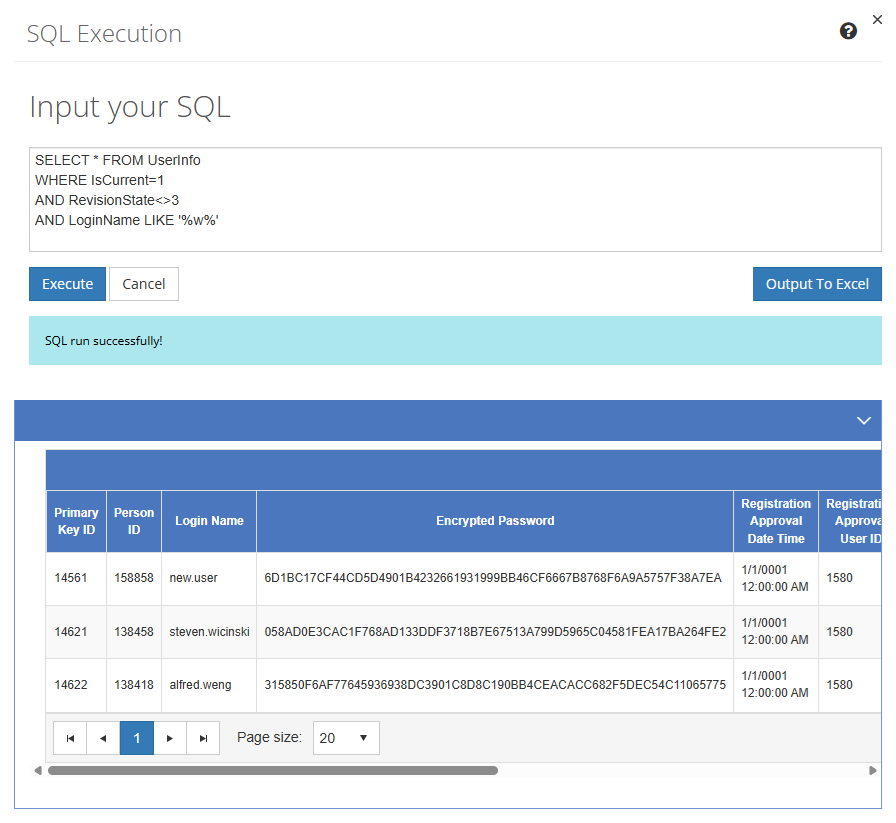Open the help icon
This screenshot has height=823, width=896.
click(848, 31)
